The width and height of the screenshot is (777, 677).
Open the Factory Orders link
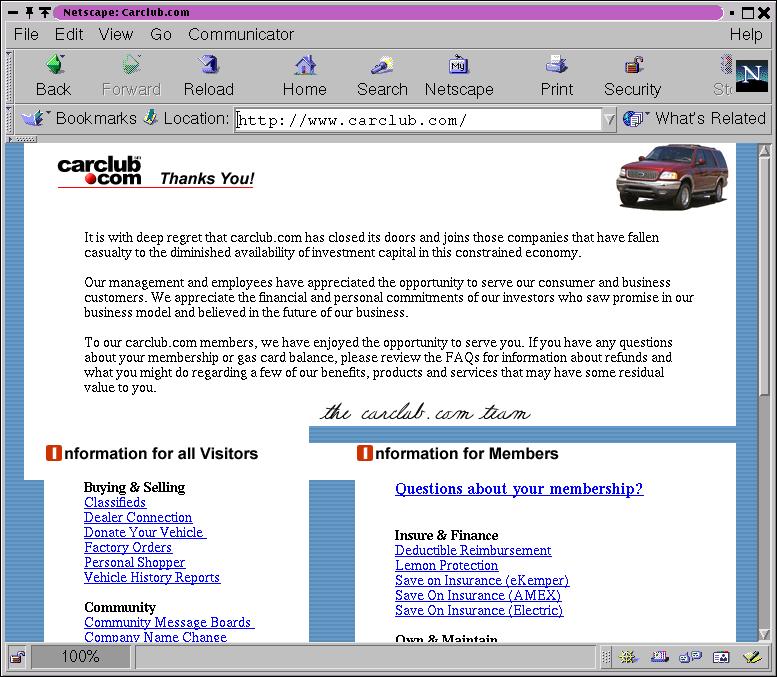(128, 547)
